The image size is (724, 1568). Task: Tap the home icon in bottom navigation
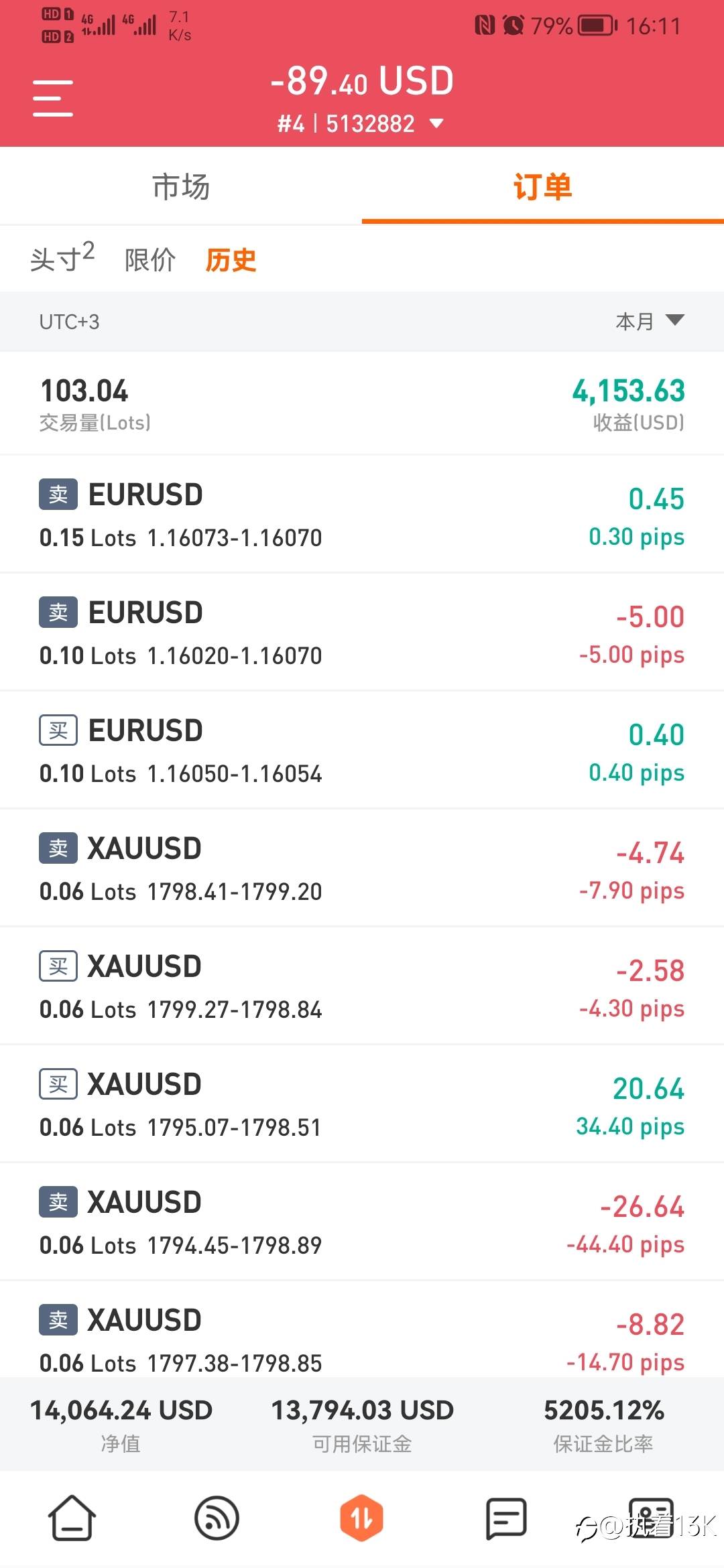click(72, 1517)
